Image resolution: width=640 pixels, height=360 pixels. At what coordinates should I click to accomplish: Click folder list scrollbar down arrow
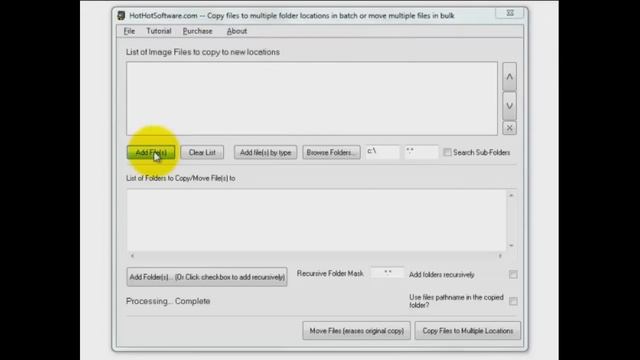pyautogui.click(x=511, y=245)
